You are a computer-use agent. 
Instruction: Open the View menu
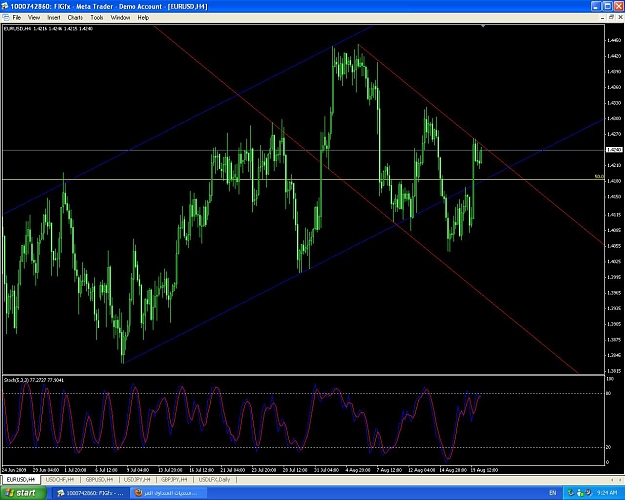click(34, 18)
